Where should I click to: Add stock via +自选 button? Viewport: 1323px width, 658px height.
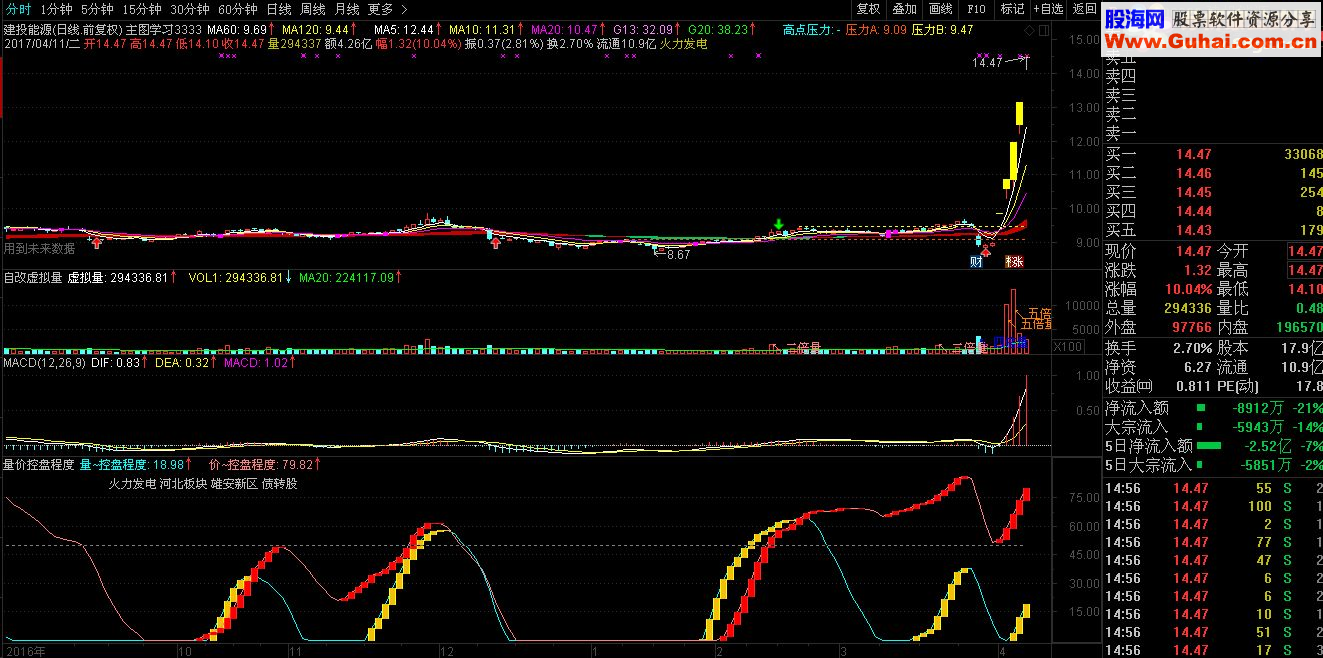pyautogui.click(x=1048, y=9)
